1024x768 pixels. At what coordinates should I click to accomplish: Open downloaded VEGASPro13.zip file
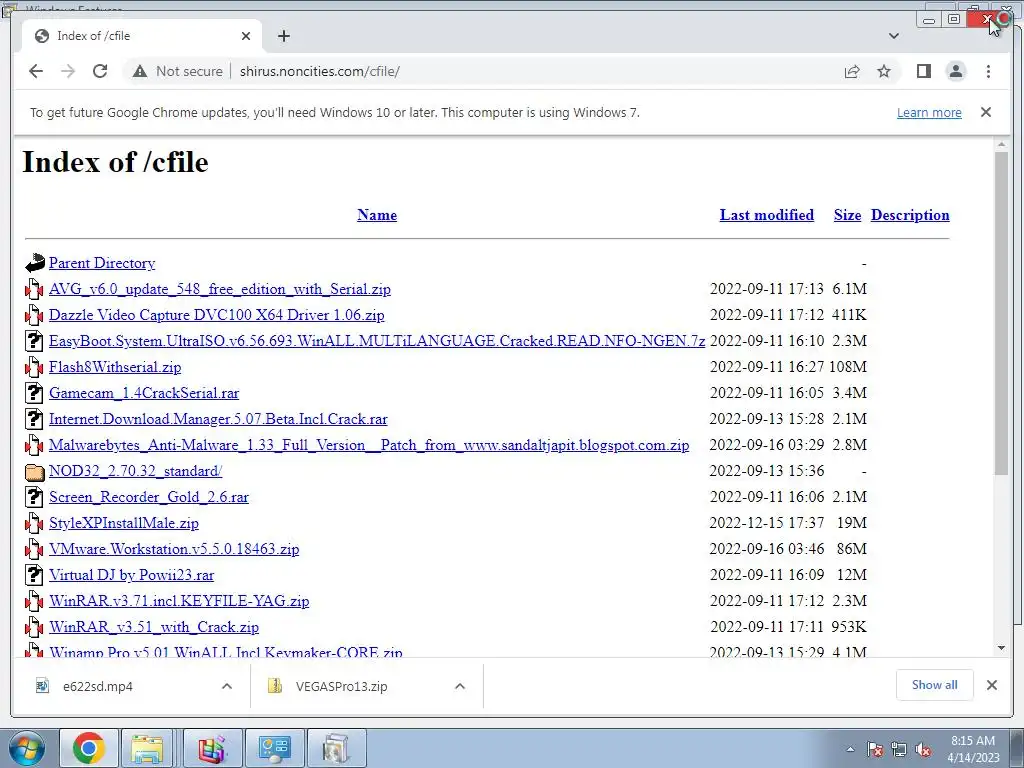pos(341,686)
